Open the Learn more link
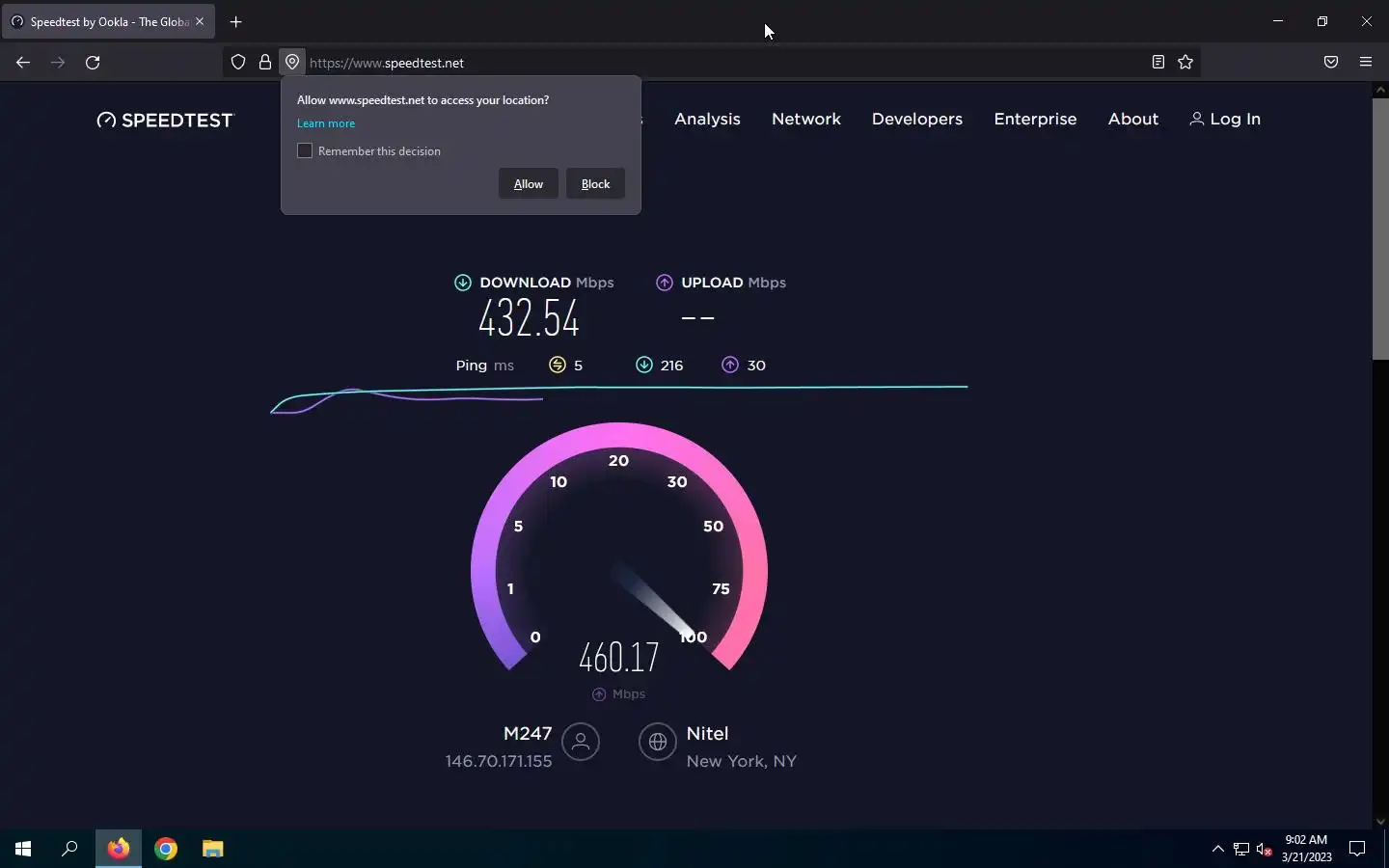Viewport: 1389px width, 868px height. pyautogui.click(x=326, y=123)
